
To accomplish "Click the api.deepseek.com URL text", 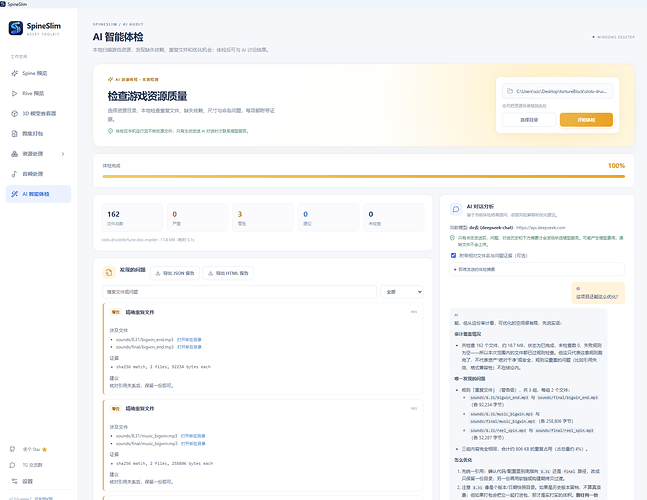I will pos(541,227).
